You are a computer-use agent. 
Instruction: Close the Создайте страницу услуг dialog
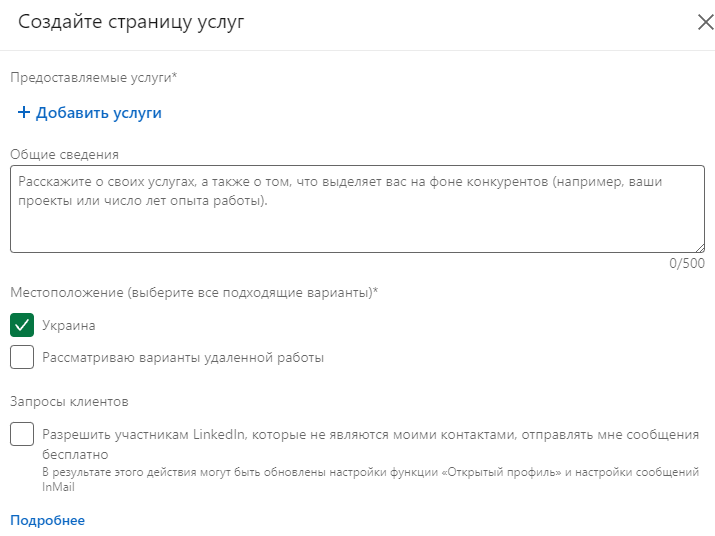point(705,23)
